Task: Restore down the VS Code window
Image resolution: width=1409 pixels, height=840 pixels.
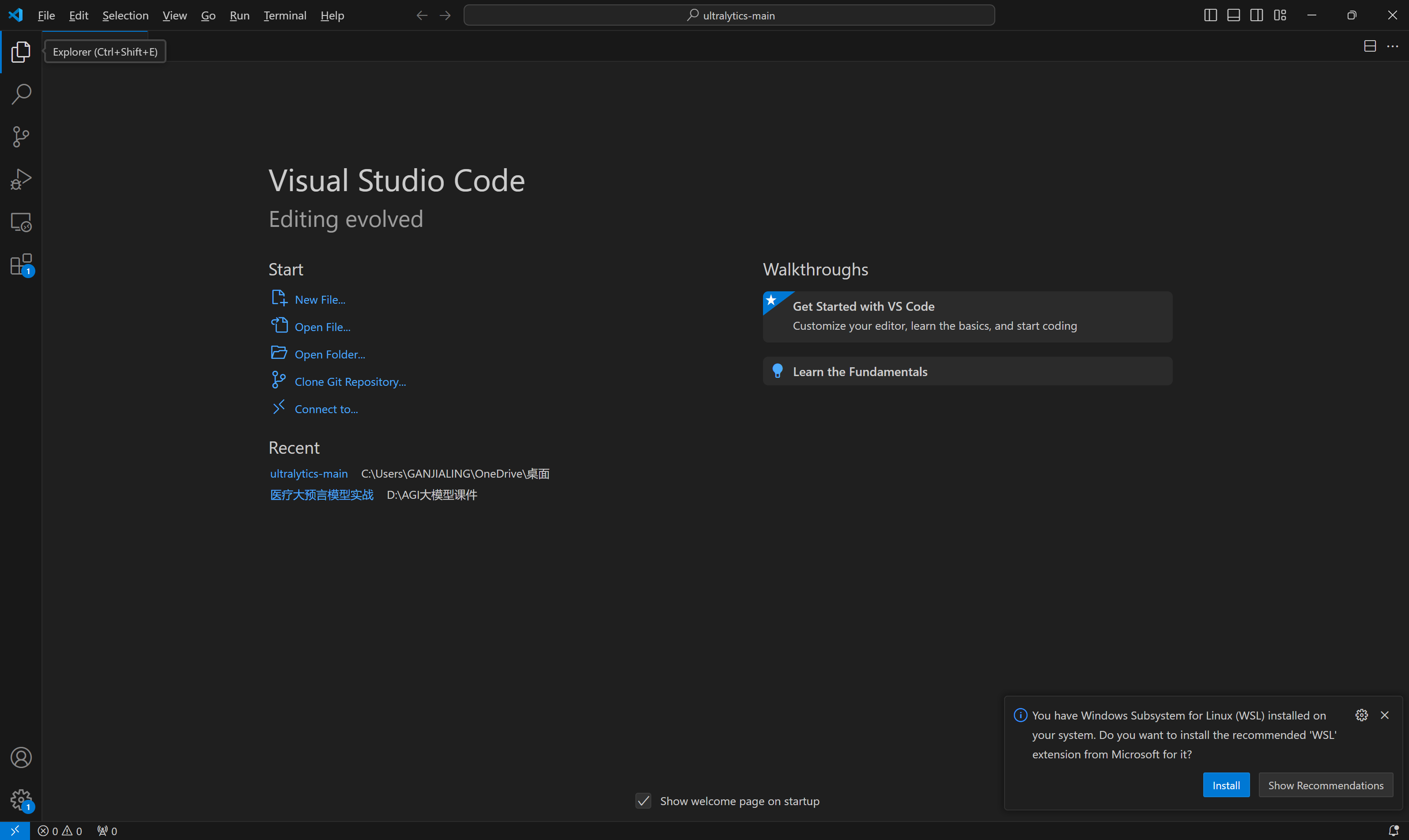Action: pyautogui.click(x=1352, y=15)
